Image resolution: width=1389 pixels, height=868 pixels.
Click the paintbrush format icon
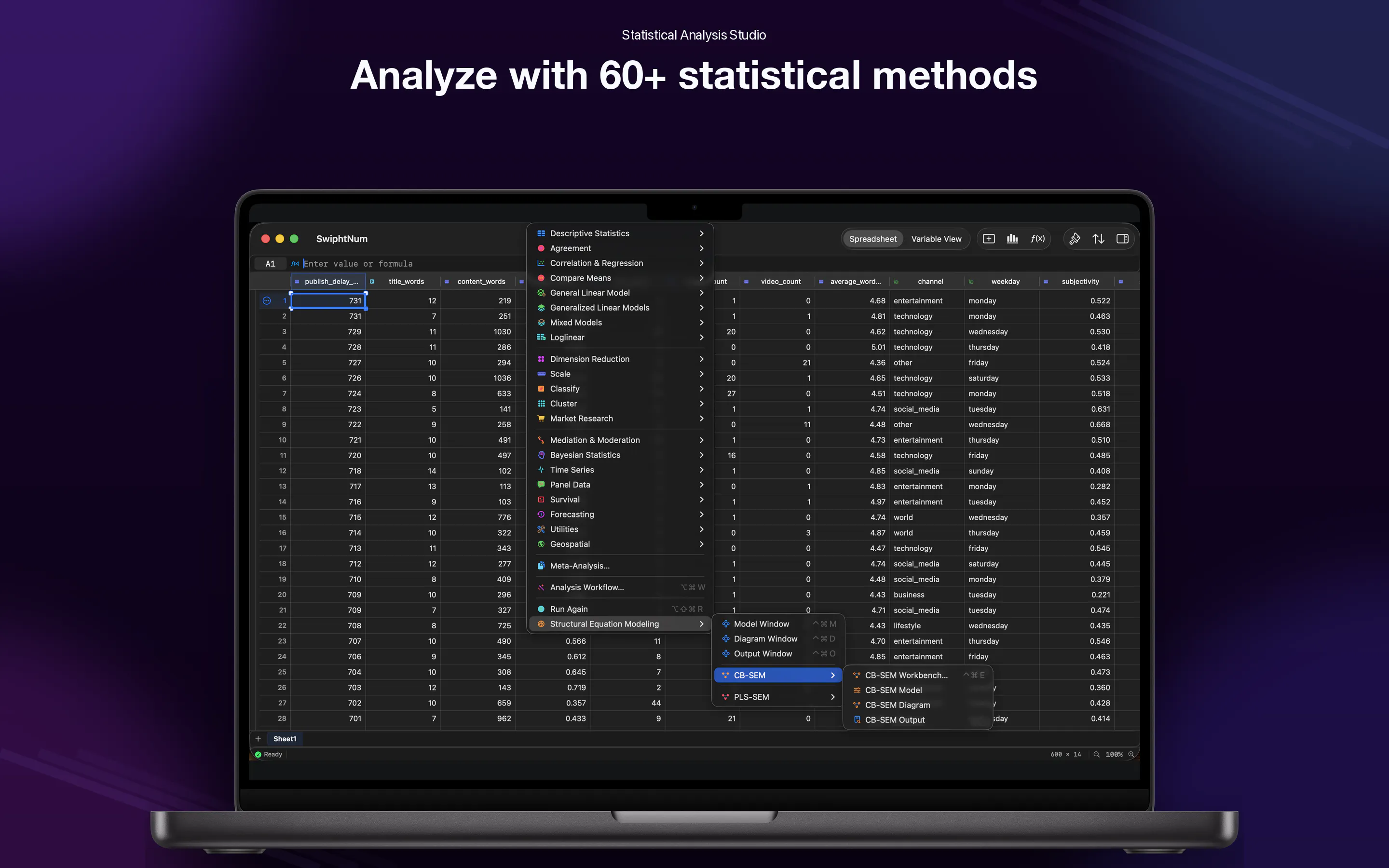pos(1075,239)
